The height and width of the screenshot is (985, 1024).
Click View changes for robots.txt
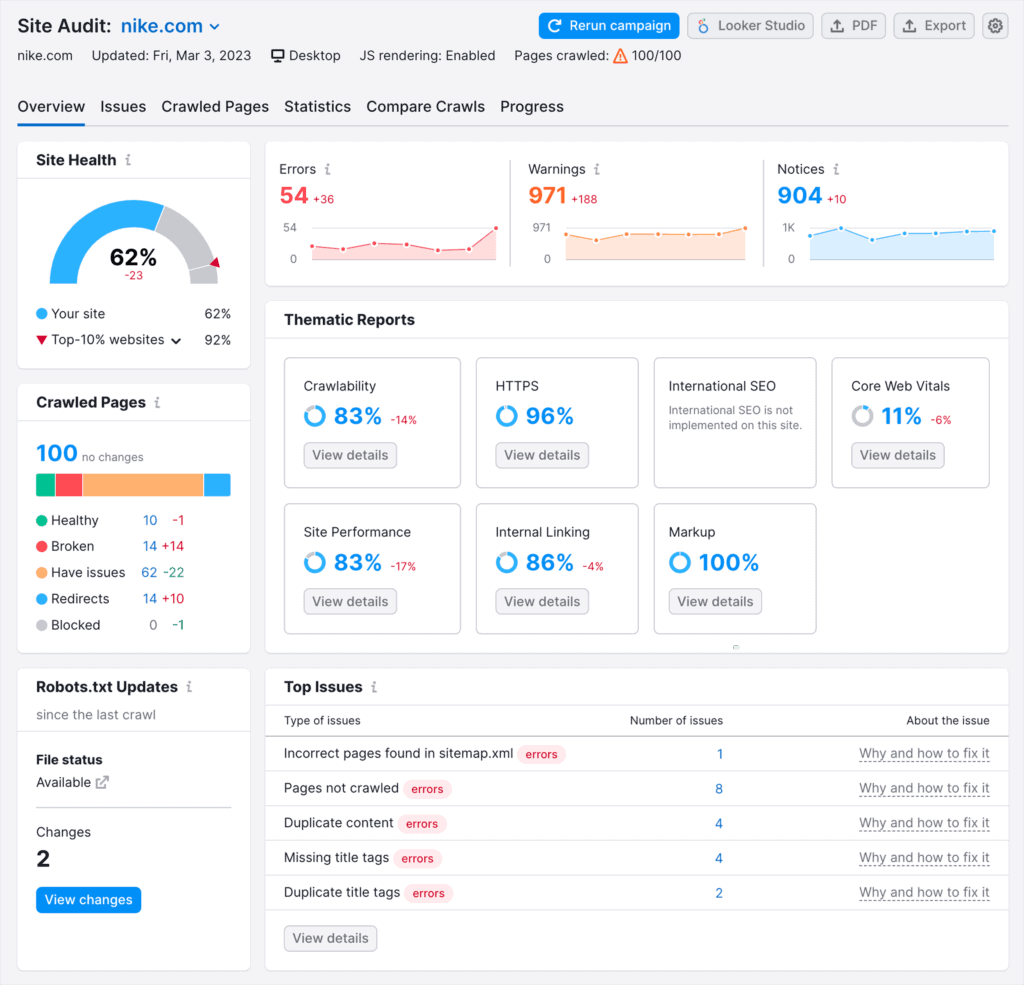click(88, 900)
